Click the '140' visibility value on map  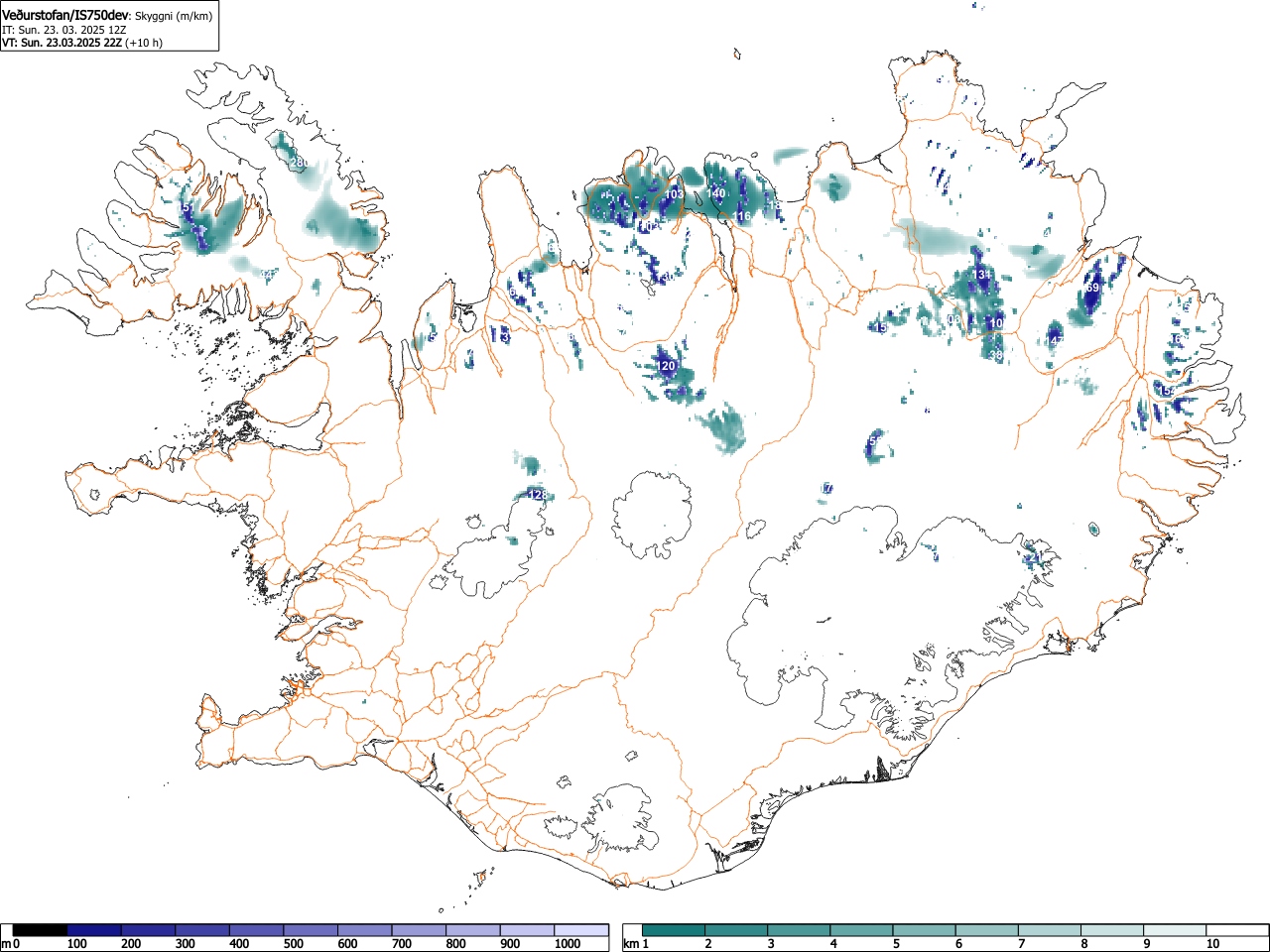[716, 193]
